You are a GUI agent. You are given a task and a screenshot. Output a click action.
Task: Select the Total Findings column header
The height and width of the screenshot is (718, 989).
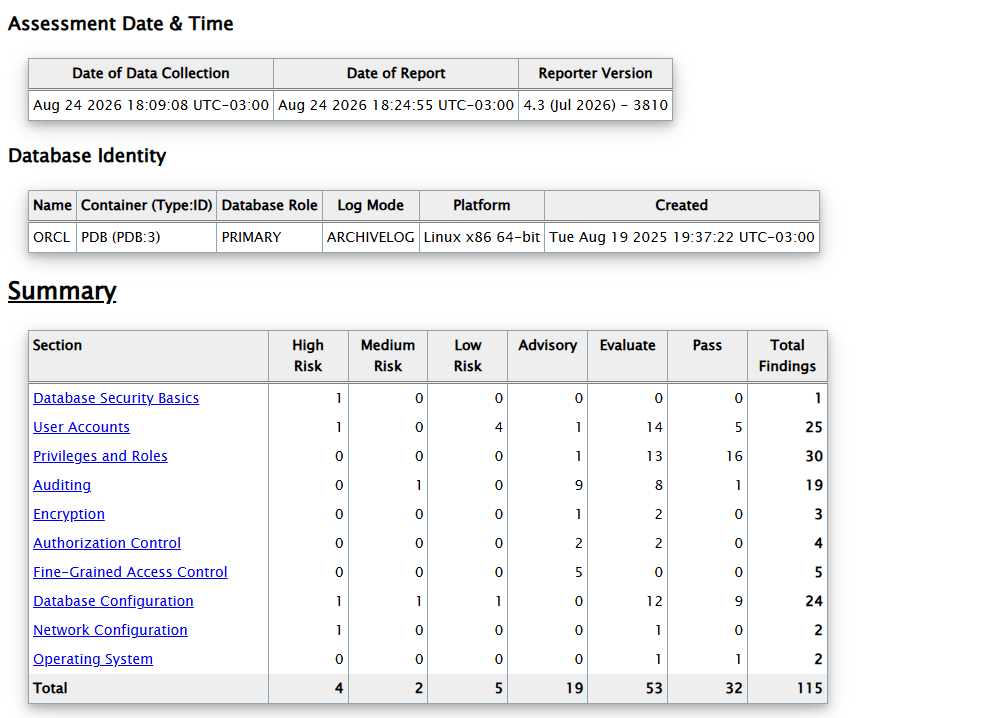coord(787,356)
